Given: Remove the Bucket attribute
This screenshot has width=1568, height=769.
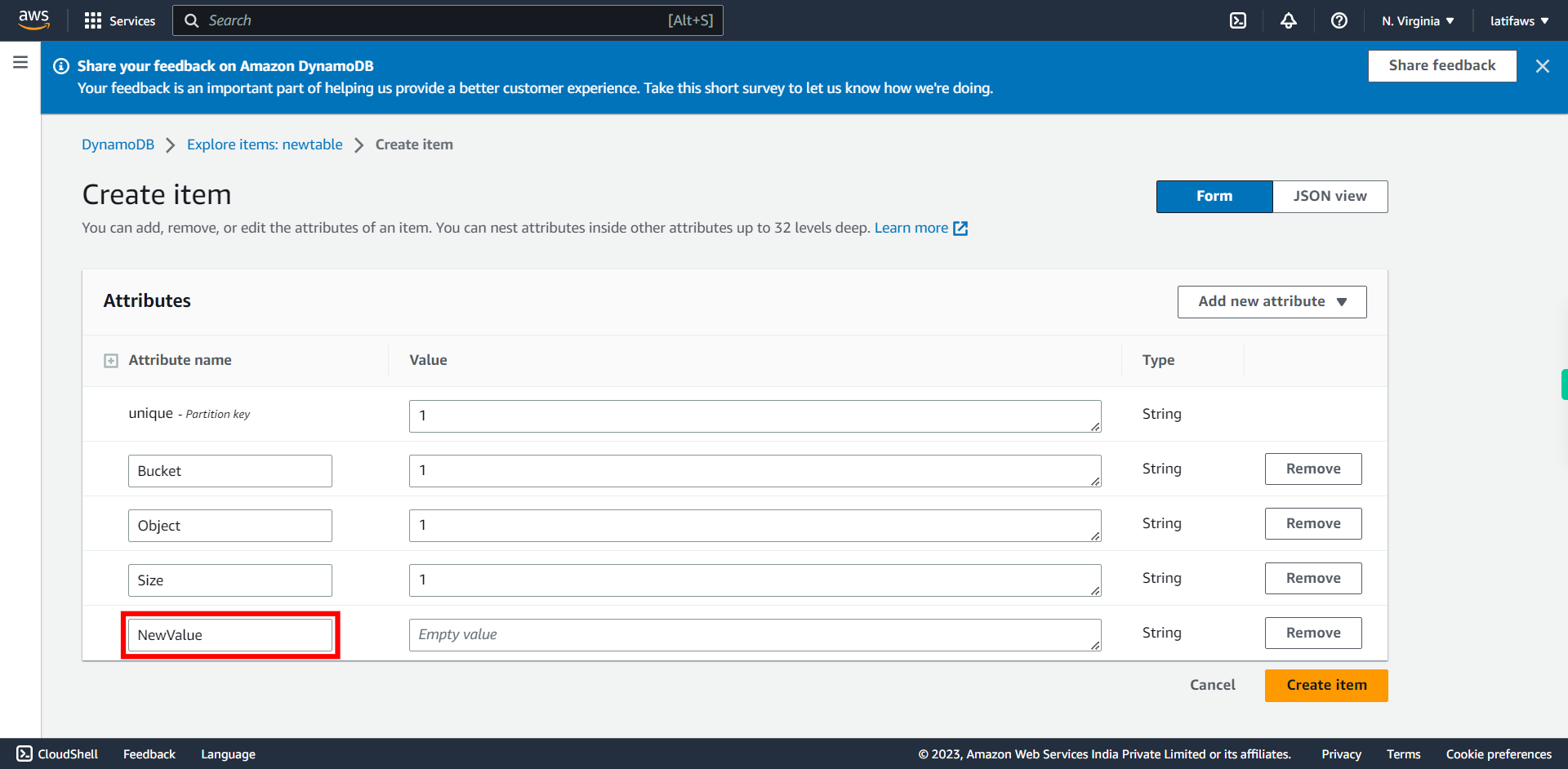Looking at the screenshot, I should 1313,469.
